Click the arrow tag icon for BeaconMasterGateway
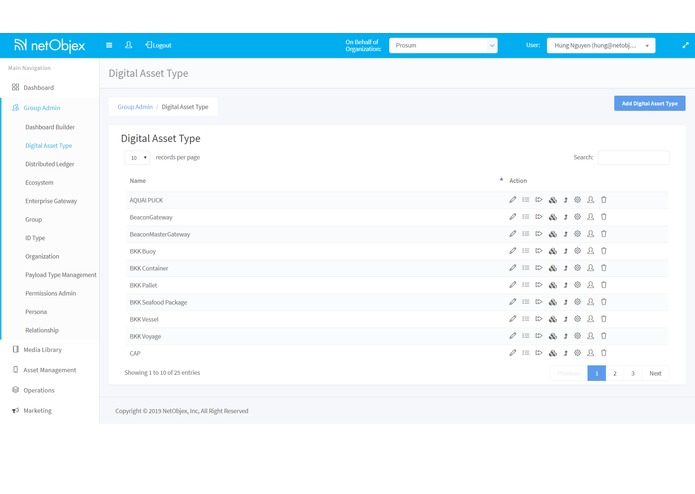Image resolution: width=695 pixels, height=494 pixels. click(x=539, y=234)
